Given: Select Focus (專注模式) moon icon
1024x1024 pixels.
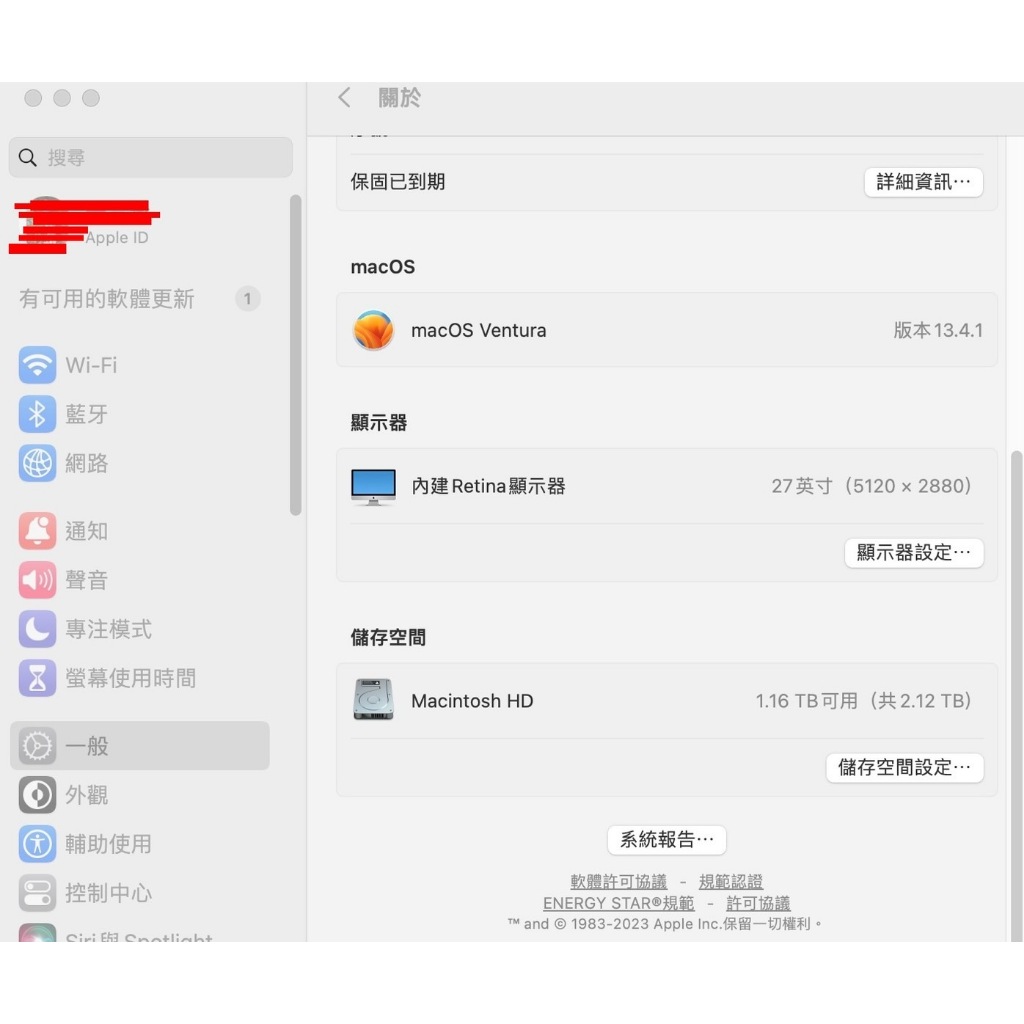Looking at the screenshot, I should click(37, 629).
